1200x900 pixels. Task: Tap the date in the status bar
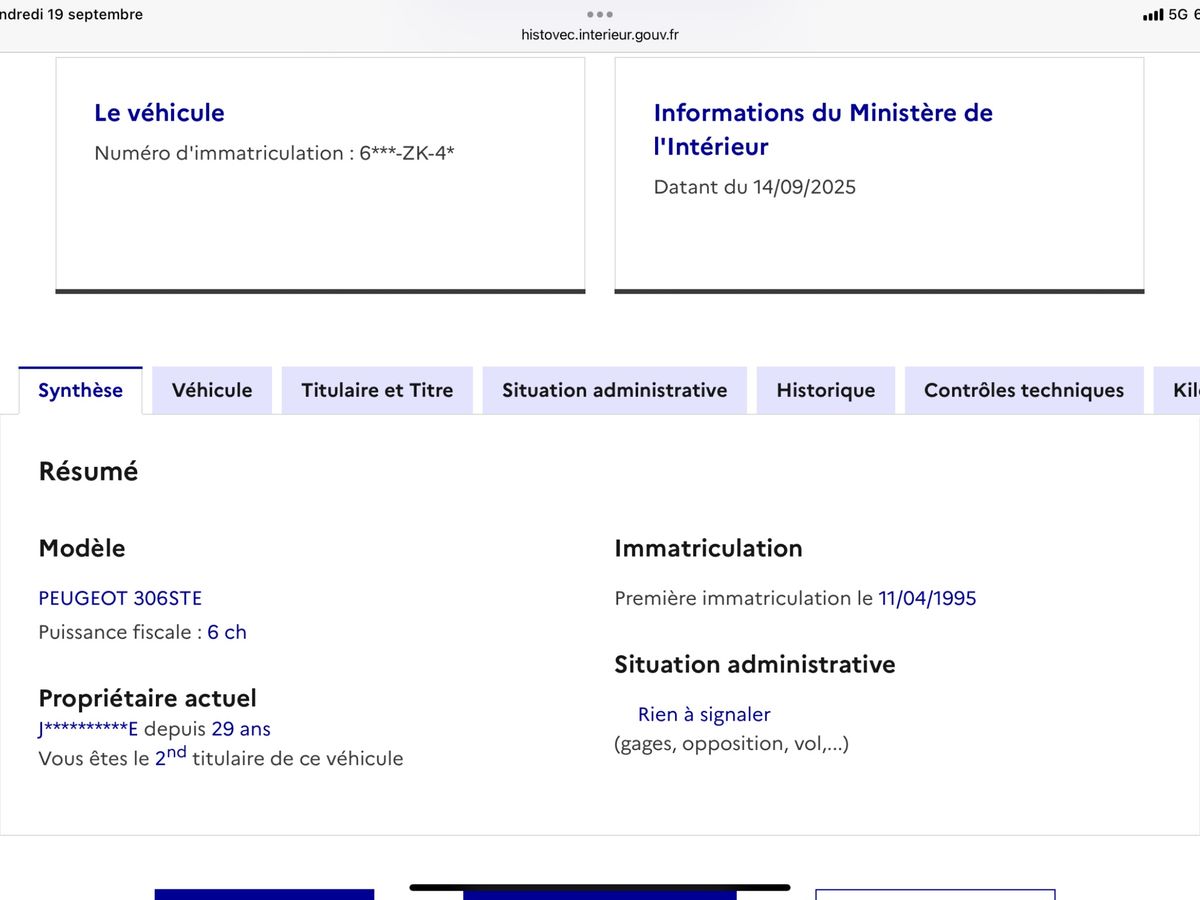point(72,14)
